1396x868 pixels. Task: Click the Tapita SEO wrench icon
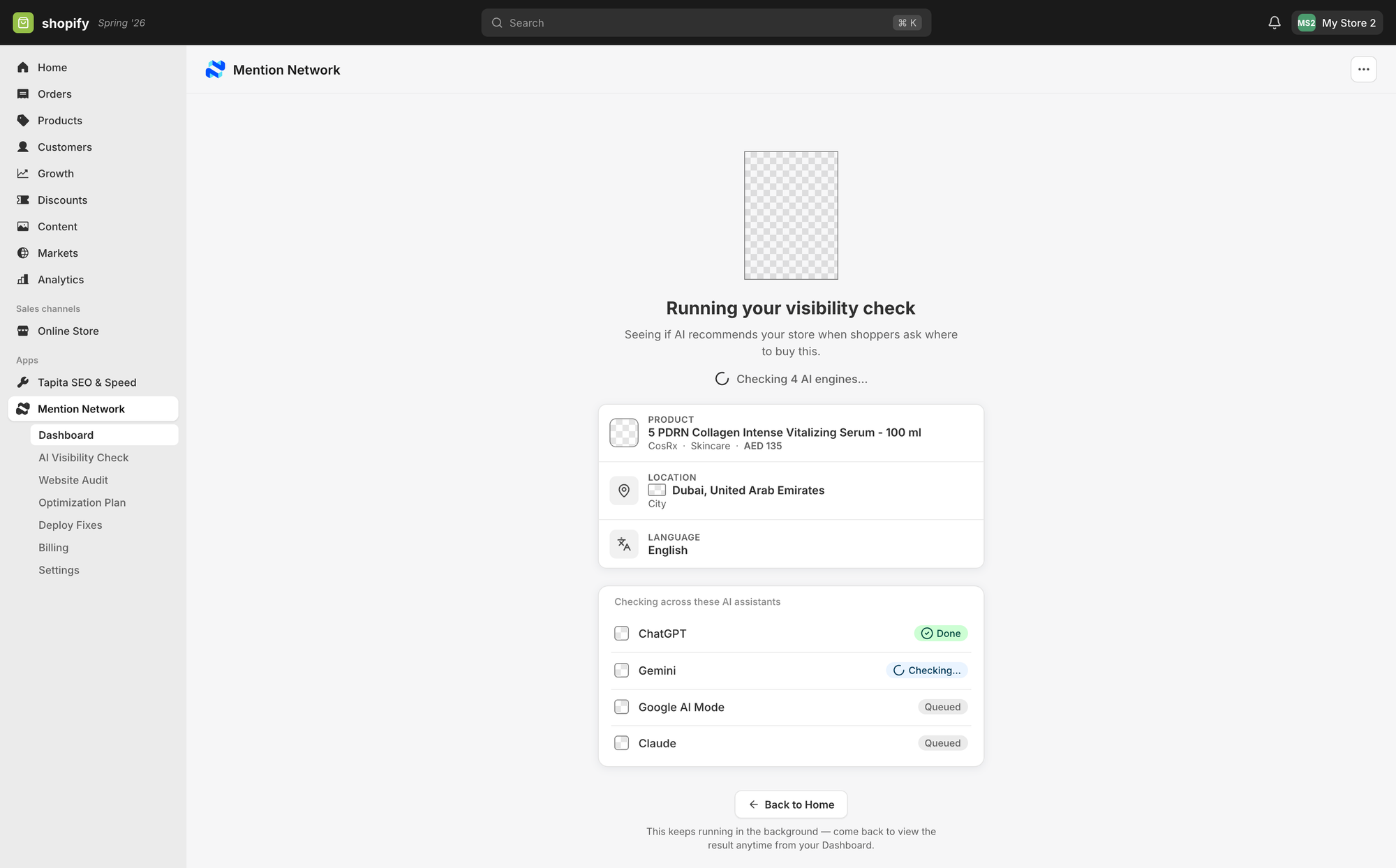coord(23,382)
